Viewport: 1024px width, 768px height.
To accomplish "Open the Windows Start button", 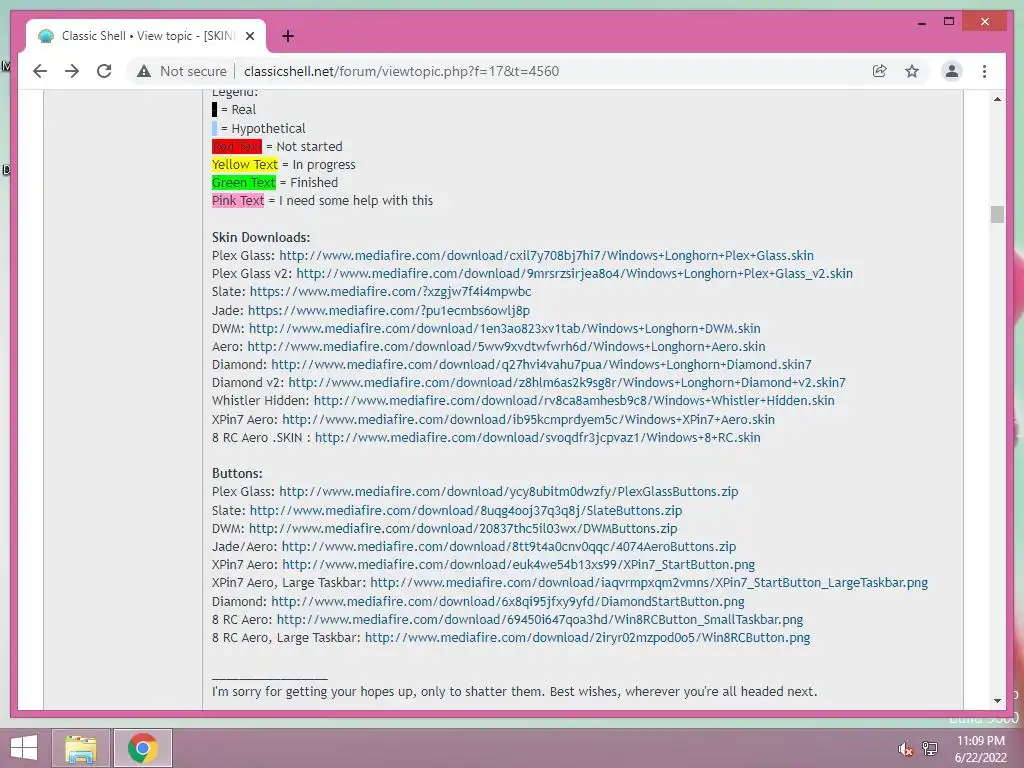I will click(x=24, y=748).
